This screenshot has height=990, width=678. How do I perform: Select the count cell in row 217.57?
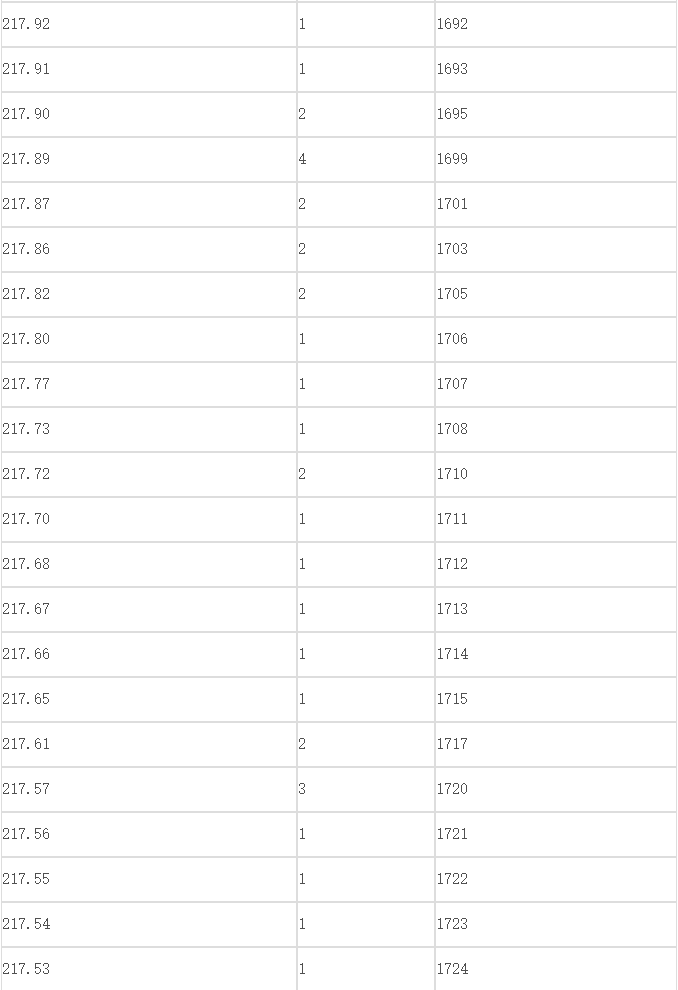(366, 789)
